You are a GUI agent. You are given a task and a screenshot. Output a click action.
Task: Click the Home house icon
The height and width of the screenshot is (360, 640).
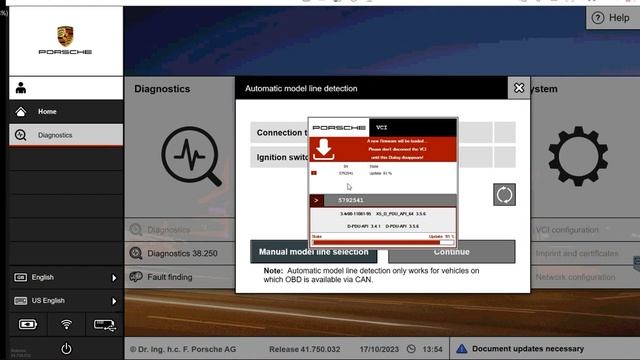(21, 111)
